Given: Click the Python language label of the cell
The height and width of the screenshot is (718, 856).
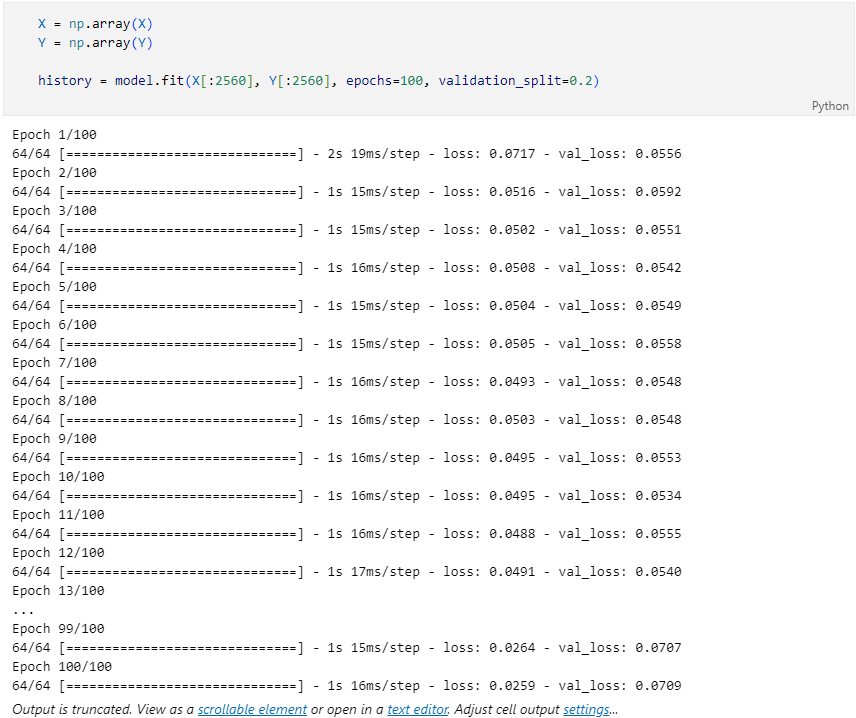Looking at the screenshot, I should click(x=830, y=106).
